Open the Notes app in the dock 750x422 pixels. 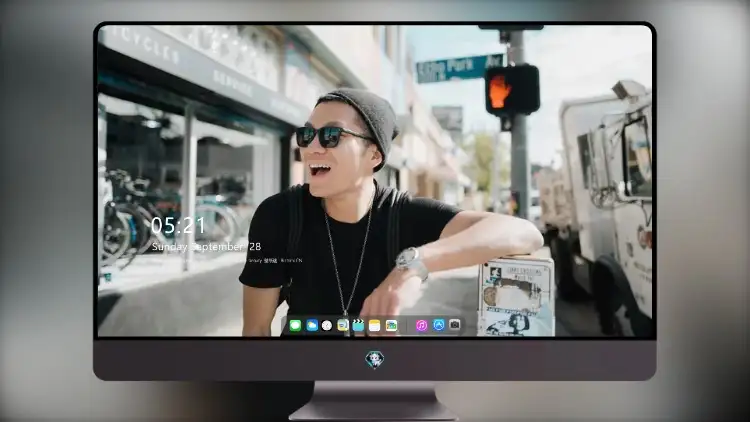375,326
